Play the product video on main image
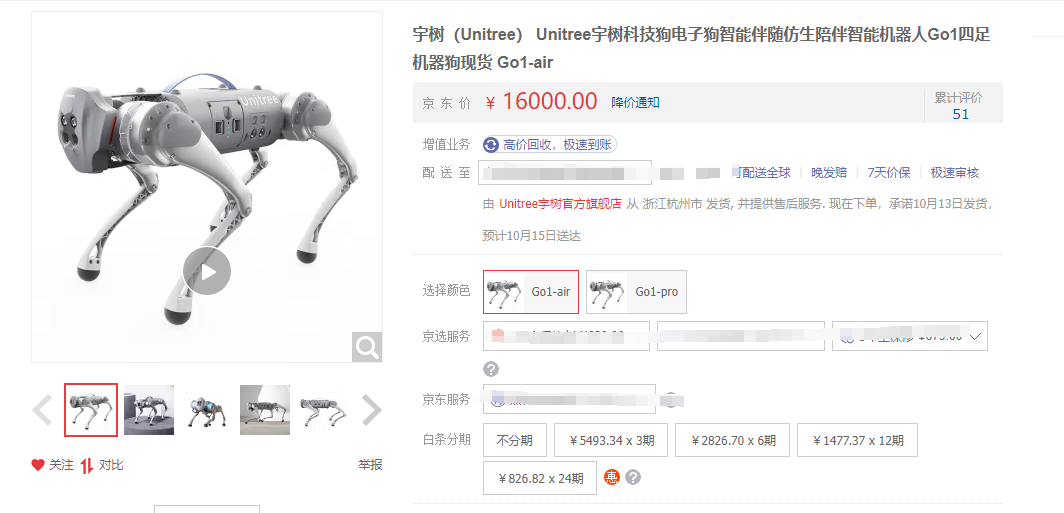The width and height of the screenshot is (1064, 513). click(207, 271)
